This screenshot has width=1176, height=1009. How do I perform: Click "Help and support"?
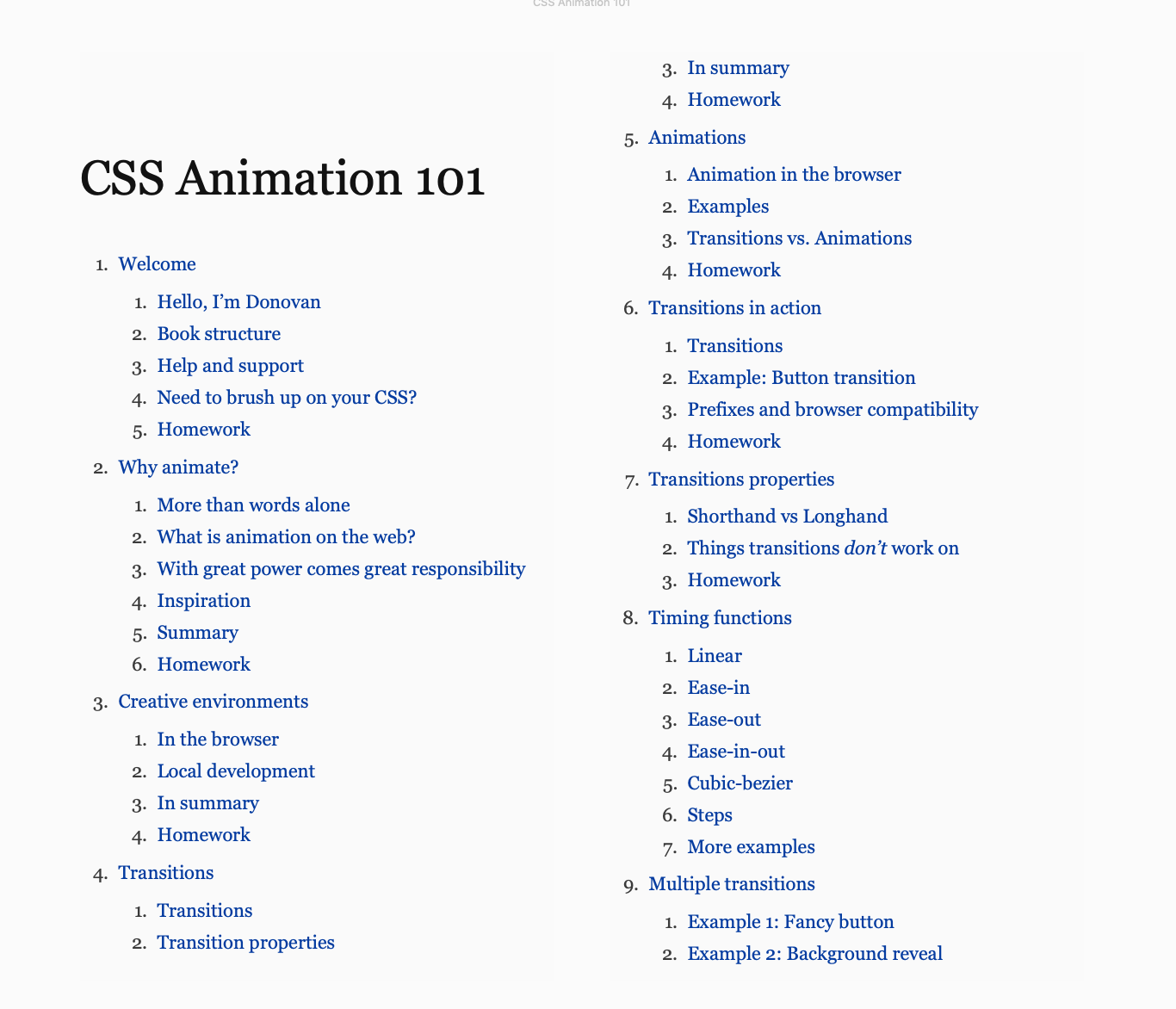point(230,365)
